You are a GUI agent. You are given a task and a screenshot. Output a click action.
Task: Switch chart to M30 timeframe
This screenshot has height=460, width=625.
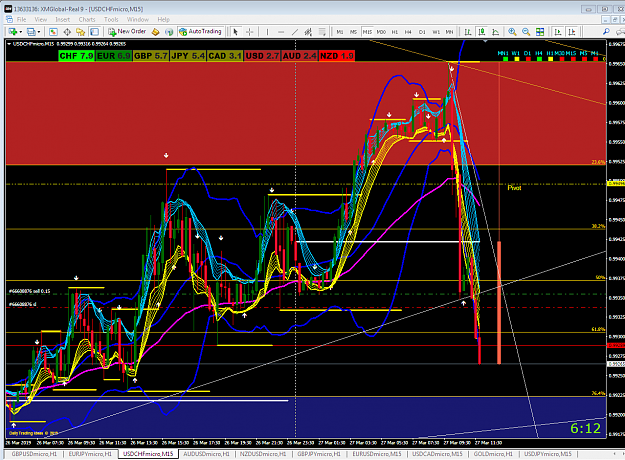pyautogui.click(x=381, y=32)
